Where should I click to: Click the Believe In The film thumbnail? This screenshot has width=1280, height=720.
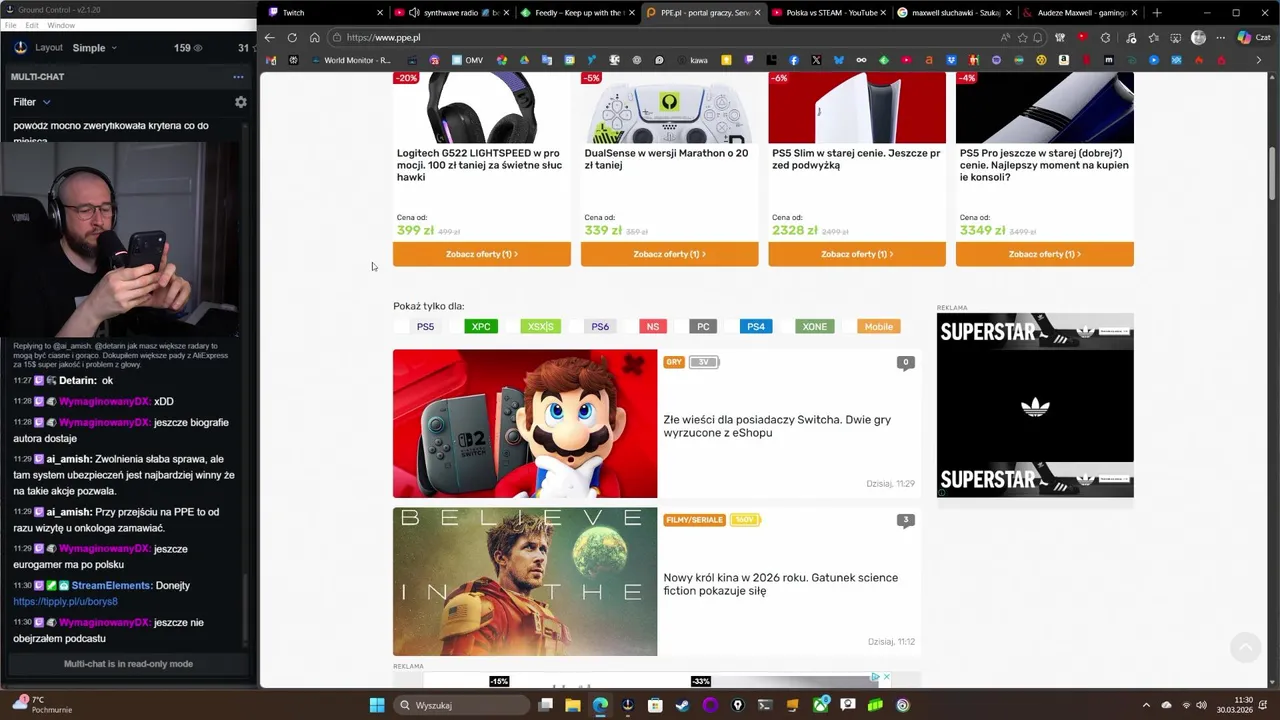point(525,582)
